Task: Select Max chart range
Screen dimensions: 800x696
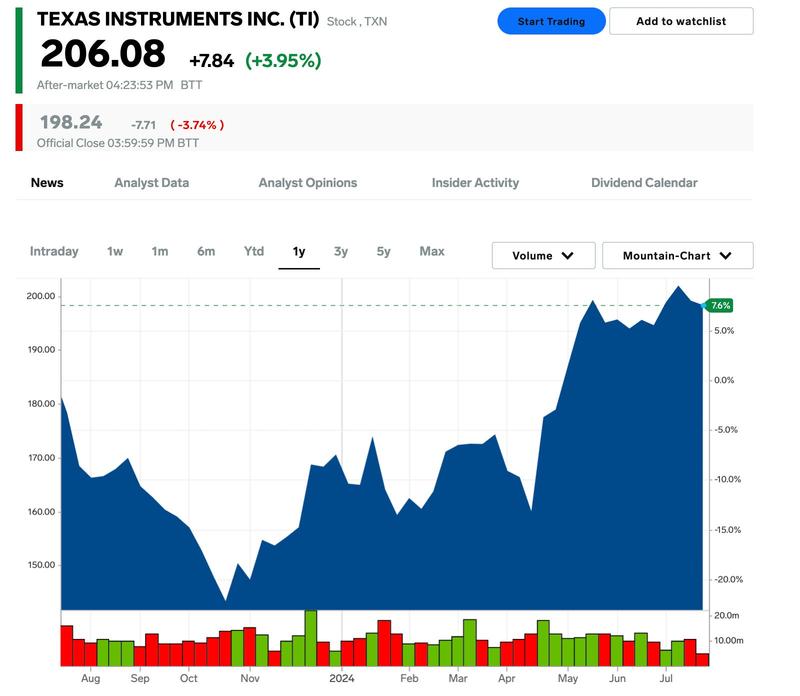Action: (x=432, y=251)
